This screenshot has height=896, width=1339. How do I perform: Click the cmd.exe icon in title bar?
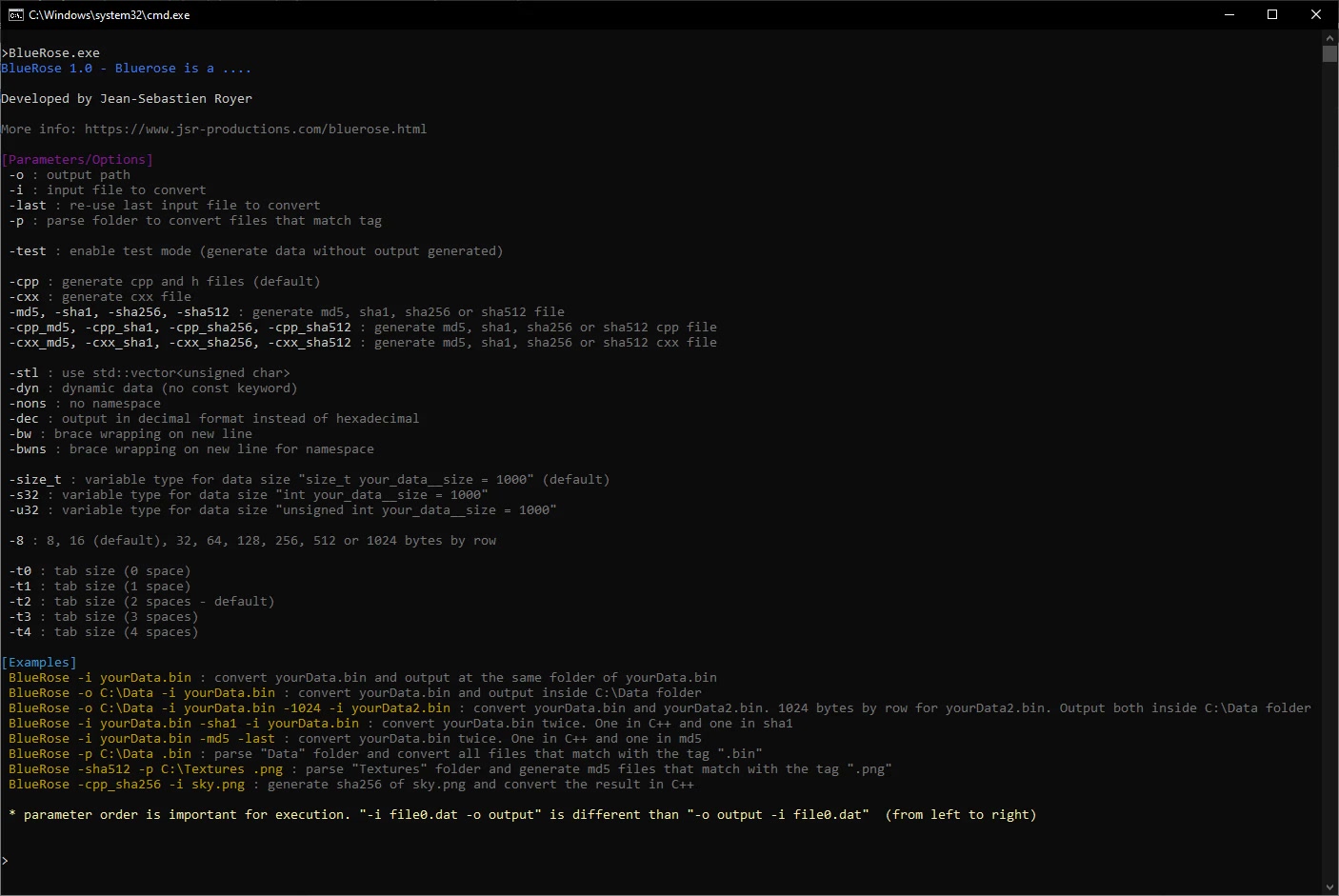[x=15, y=14]
